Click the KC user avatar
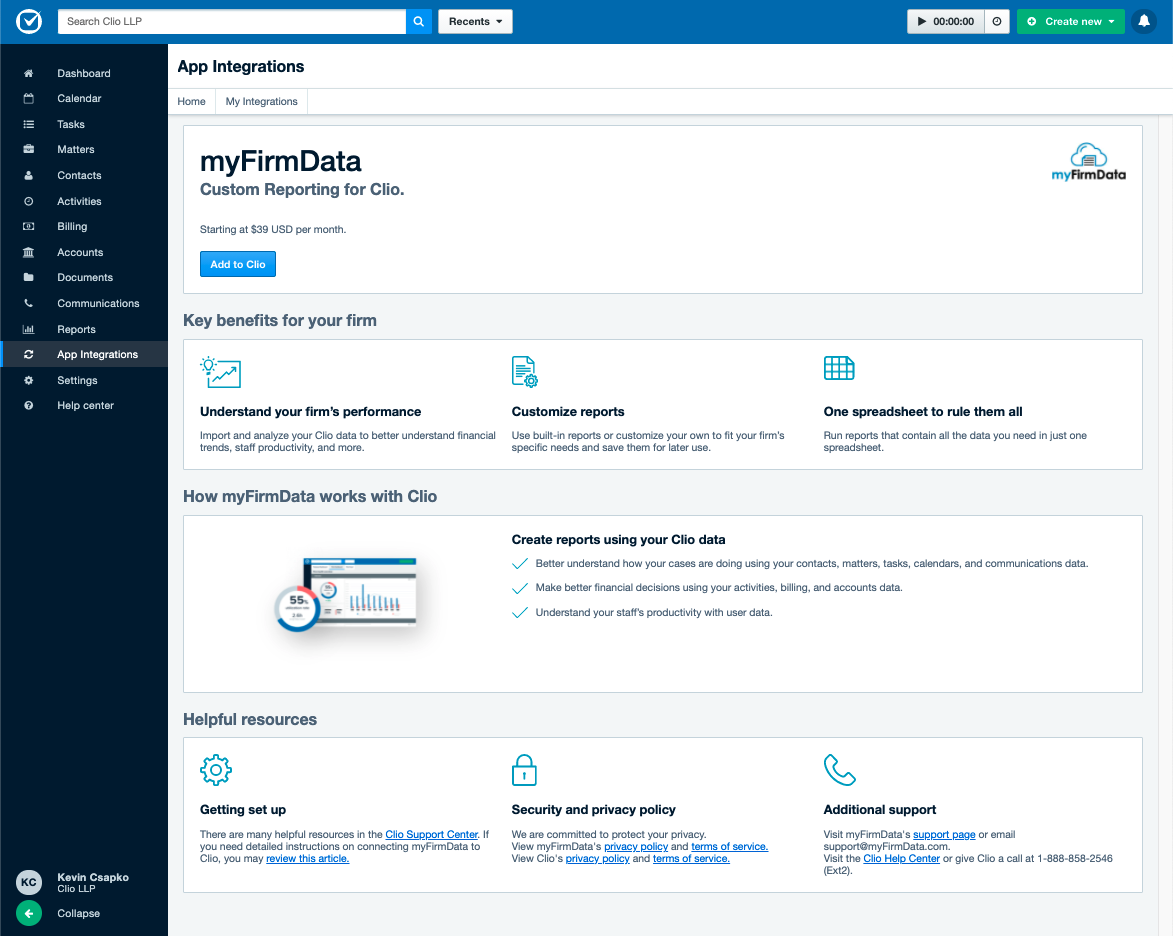Viewport: 1173px width, 936px height. point(29,882)
